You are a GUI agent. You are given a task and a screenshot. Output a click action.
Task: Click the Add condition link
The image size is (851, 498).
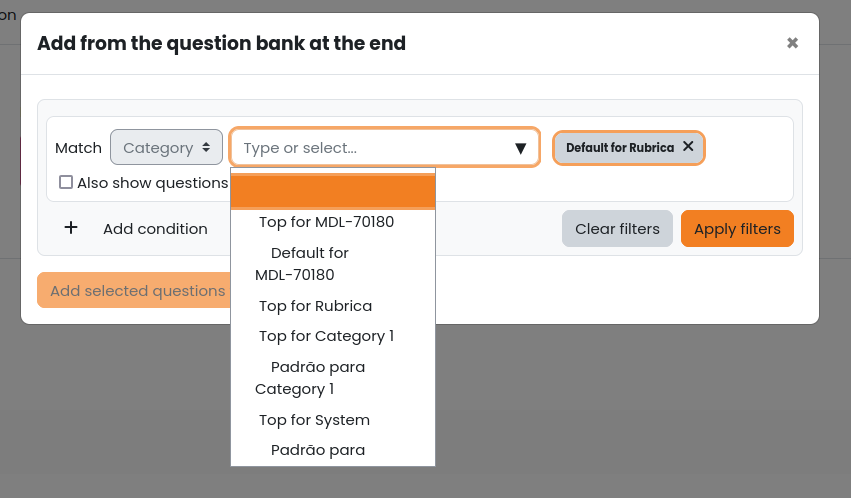[155, 229]
